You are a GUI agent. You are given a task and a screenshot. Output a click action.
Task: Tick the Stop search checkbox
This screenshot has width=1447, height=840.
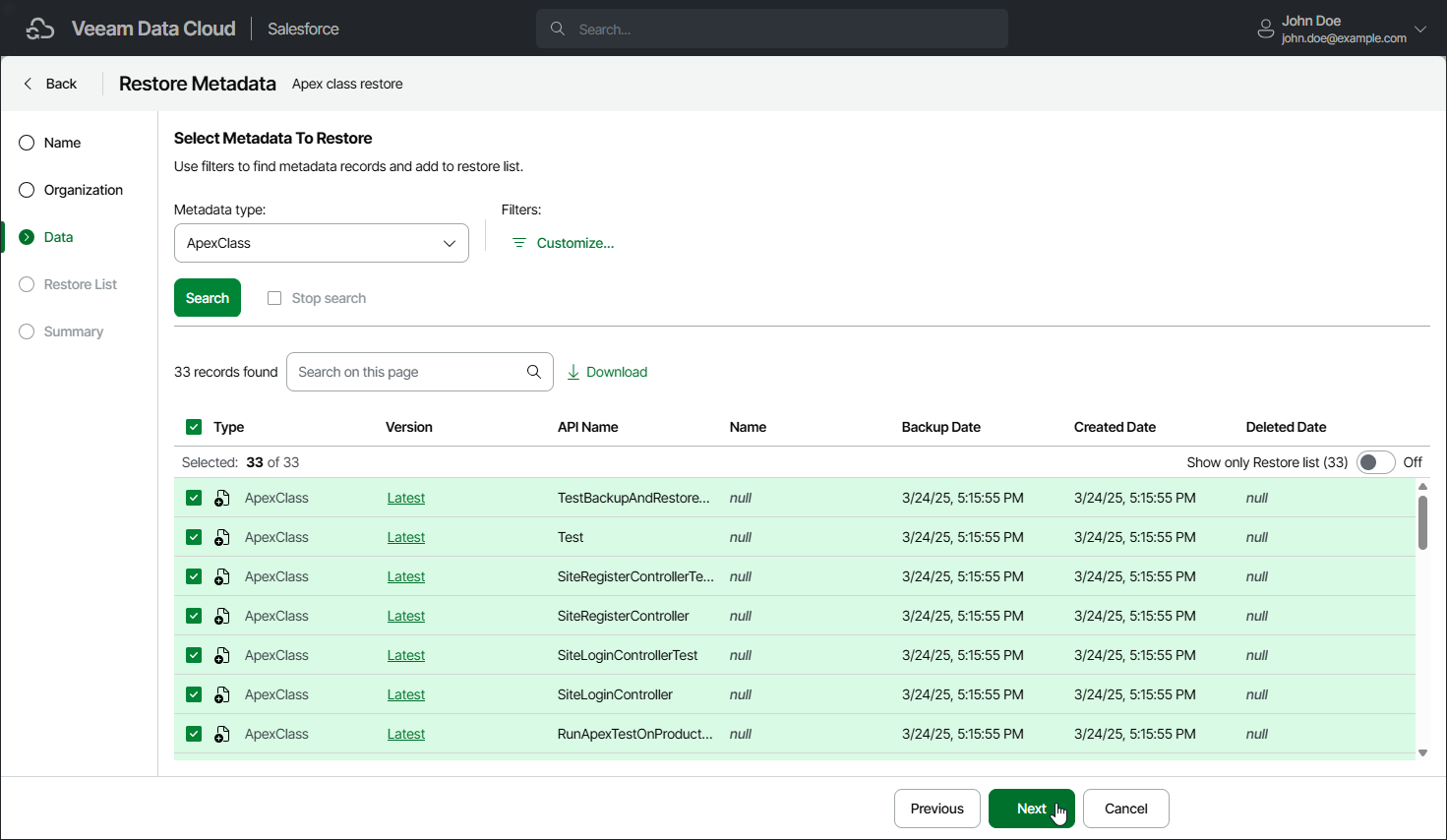coord(274,298)
